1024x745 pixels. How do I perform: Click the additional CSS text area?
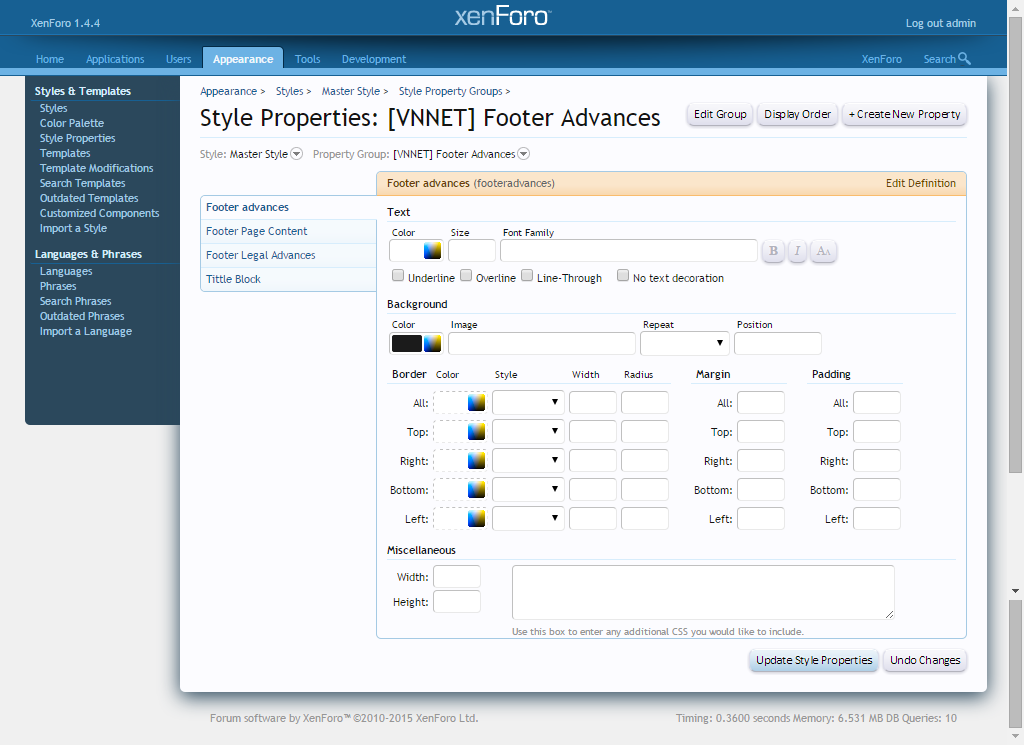tap(702, 592)
